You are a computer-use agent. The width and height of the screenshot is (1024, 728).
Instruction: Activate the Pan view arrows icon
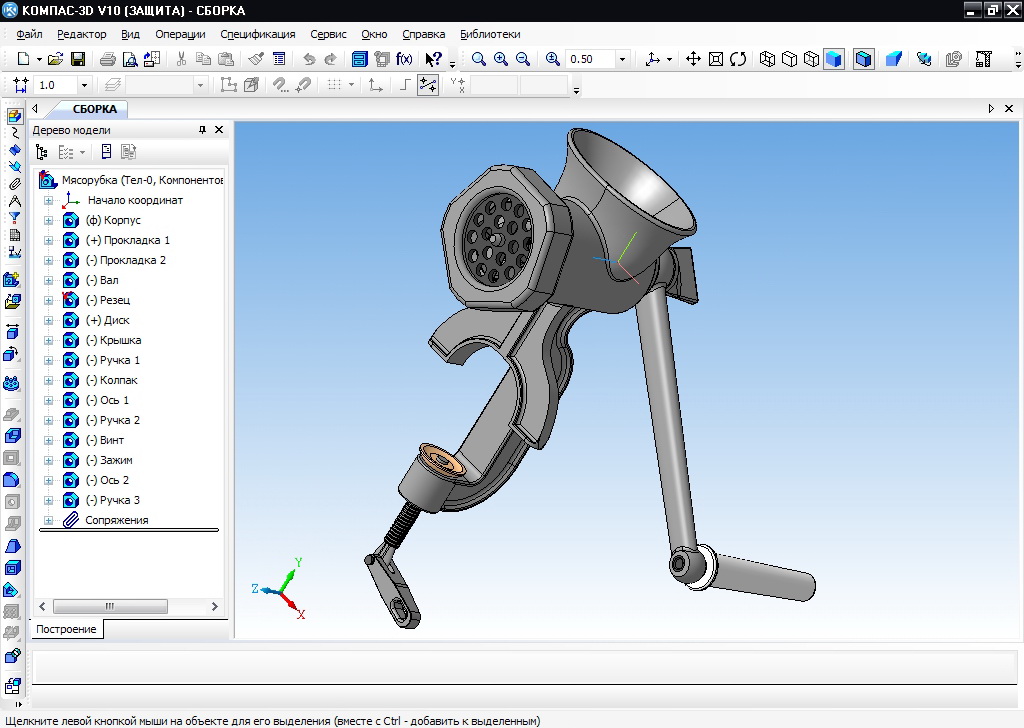pyautogui.click(x=694, y=59)
